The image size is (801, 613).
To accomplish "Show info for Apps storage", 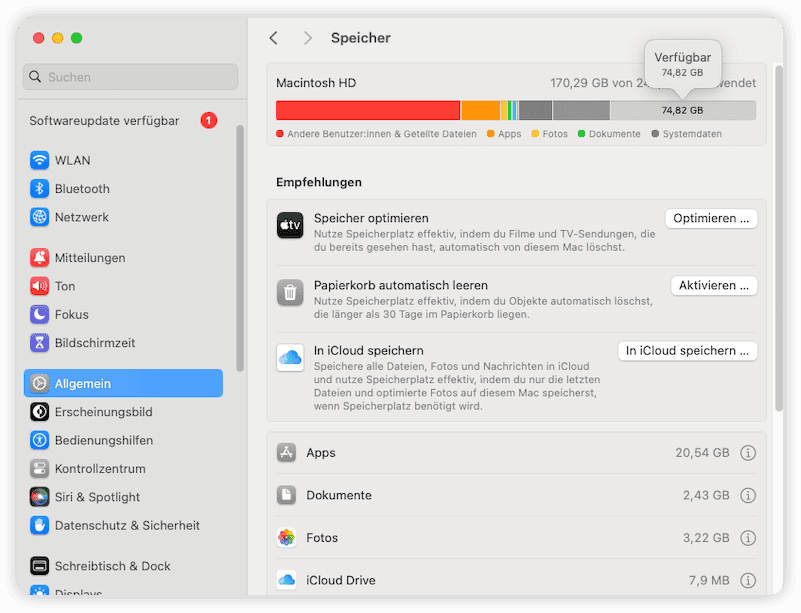I will (x=748, y=453).
